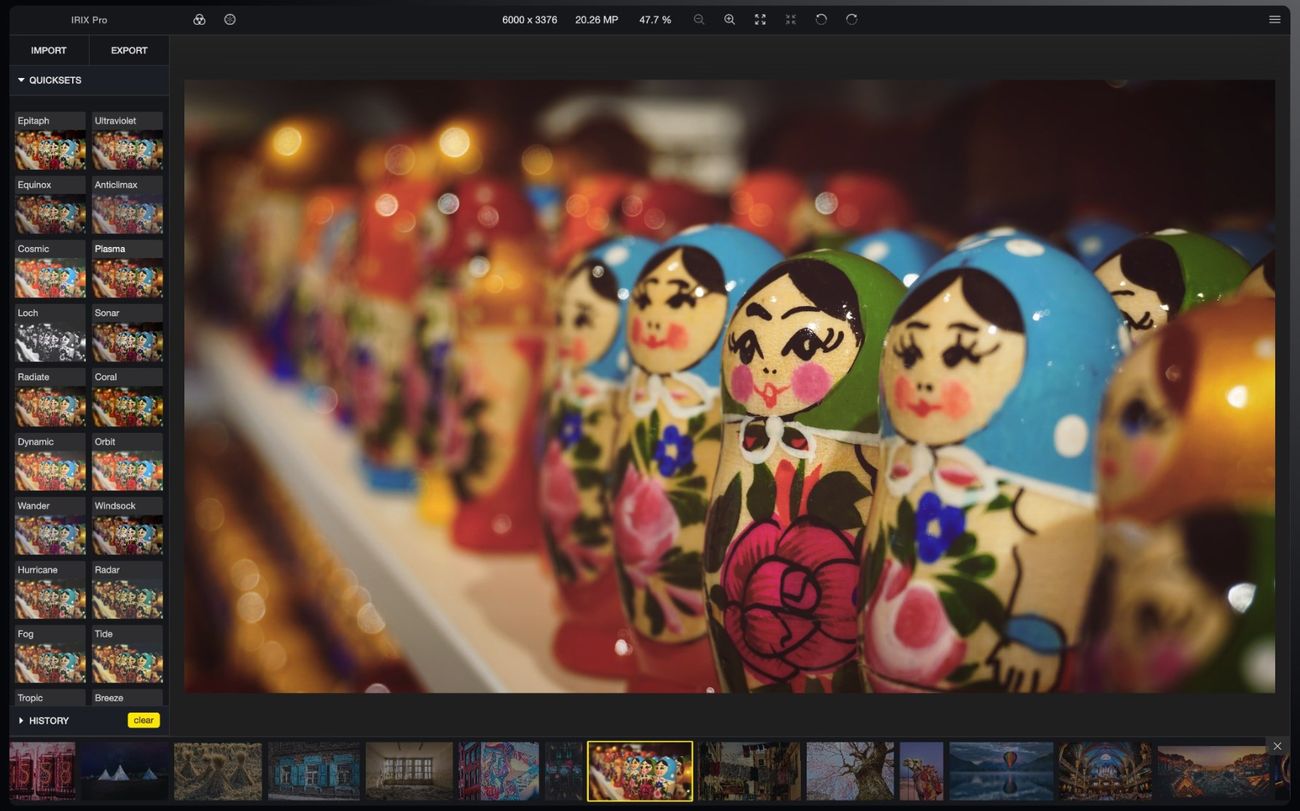Viewport: 1300px width, 811px height.
Task: Close the filmstrip with the X button
Action: pyautogui.click(x=1277, y=746)
